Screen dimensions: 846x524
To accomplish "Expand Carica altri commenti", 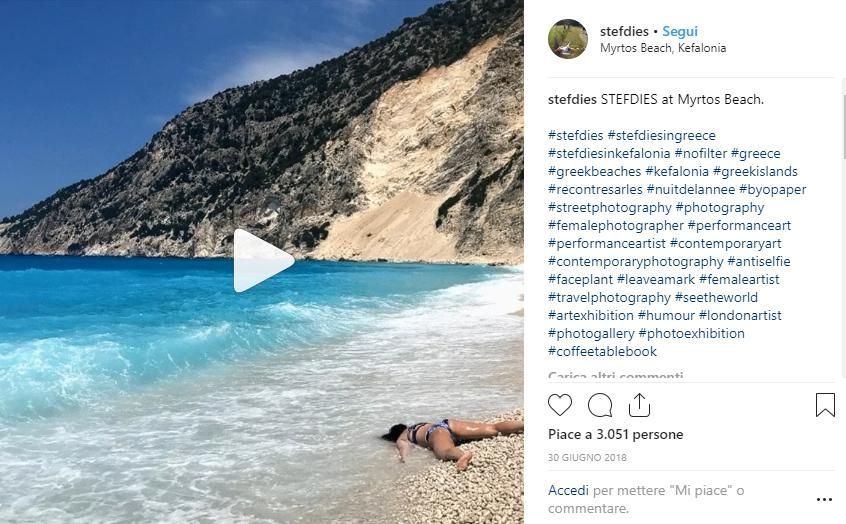I will [616, 376].
